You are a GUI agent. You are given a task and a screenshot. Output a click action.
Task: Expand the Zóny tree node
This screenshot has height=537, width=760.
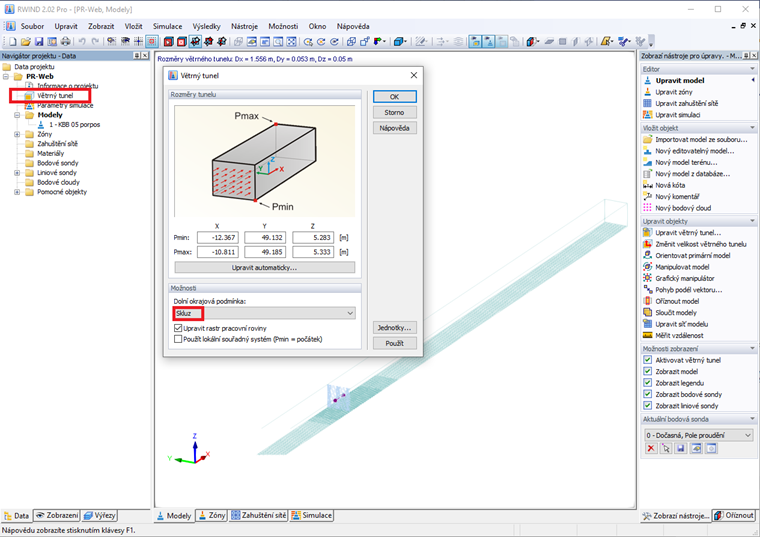coord(17,134)
